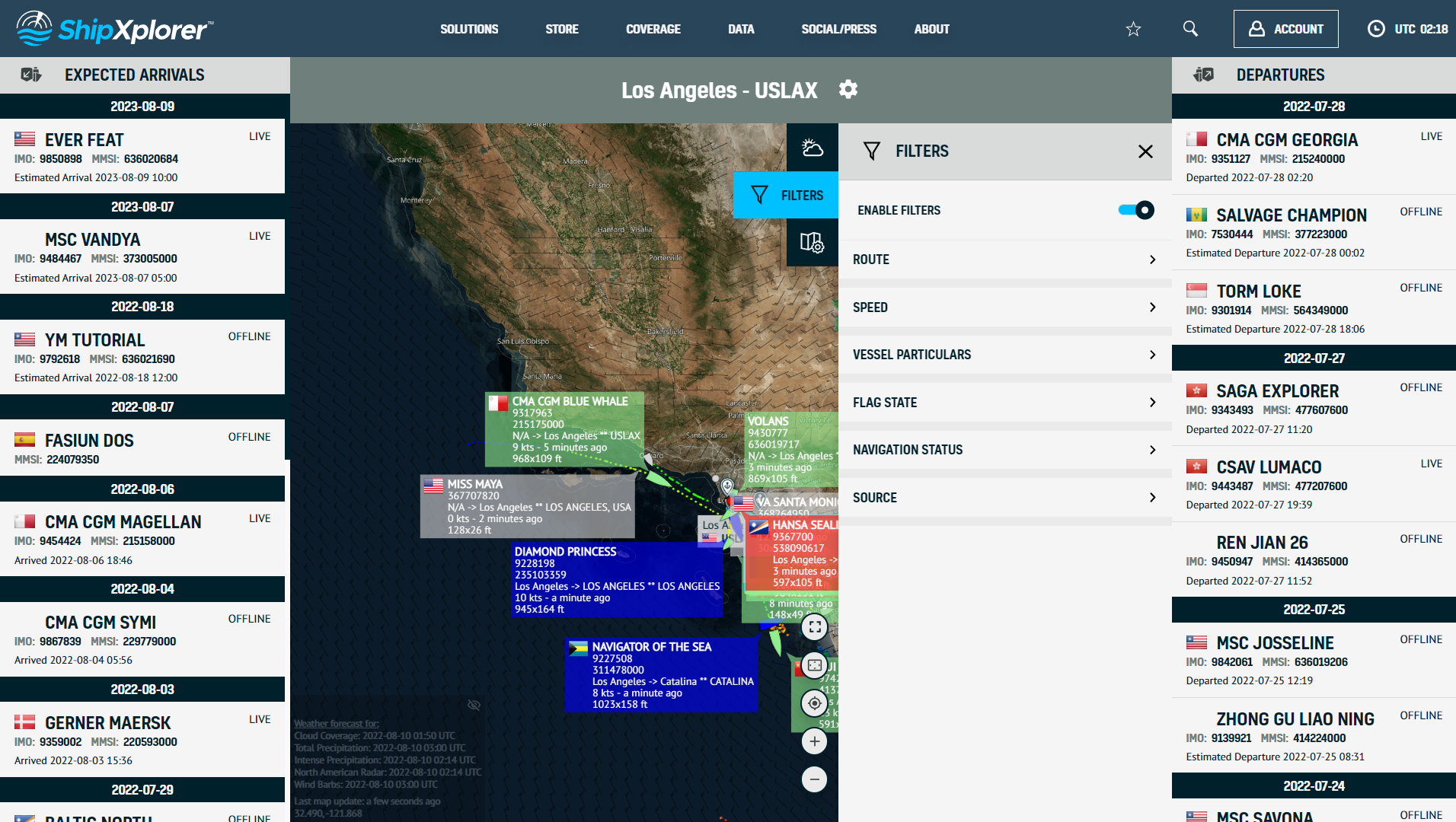The image size is (1456, 822).
Task: Zoom in on the map
Action: click(x=814, y=741)
